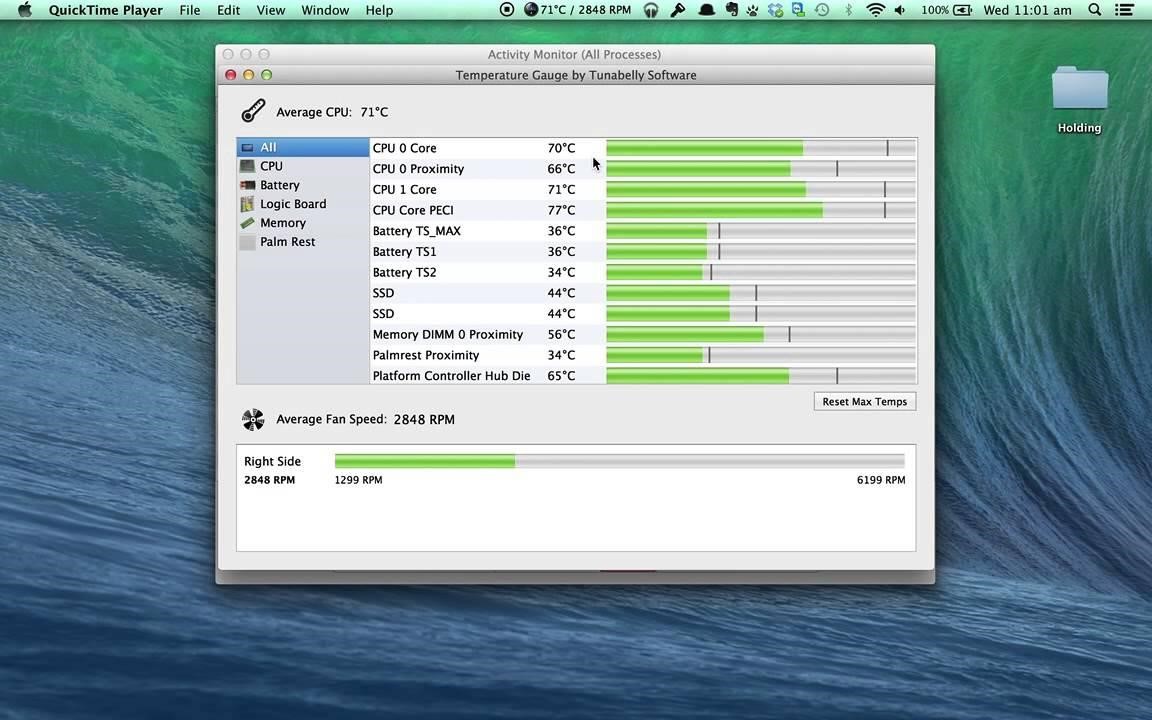Viewport: 1152px width, 720px height.
Task: Click the CPU 0 Core temperature bar
Action: pyautogui.click(x=760, y=148)
